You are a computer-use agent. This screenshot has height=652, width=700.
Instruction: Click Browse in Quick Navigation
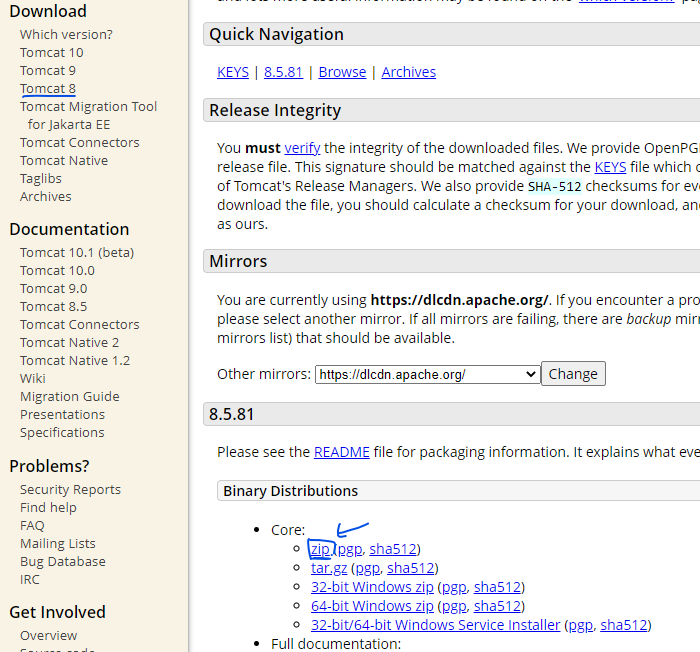pos(342,72)
